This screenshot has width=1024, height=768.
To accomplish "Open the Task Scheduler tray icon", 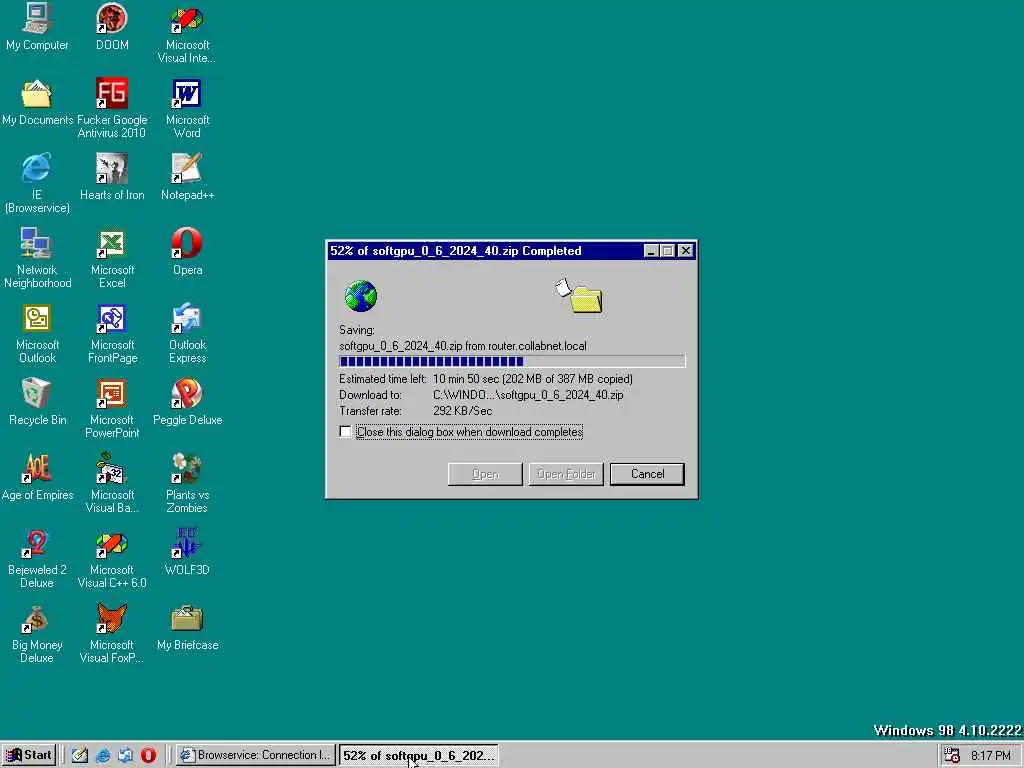I will [952, 756].
